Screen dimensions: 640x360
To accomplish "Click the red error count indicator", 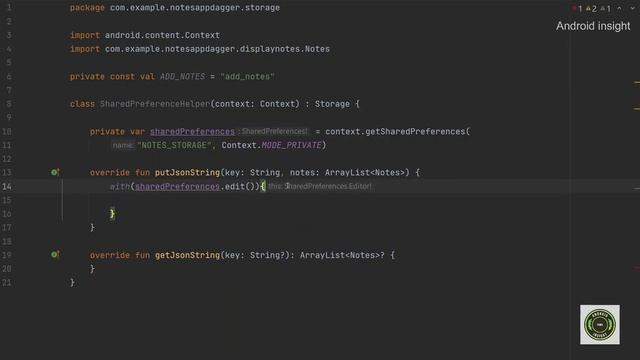I will (577, 9).
